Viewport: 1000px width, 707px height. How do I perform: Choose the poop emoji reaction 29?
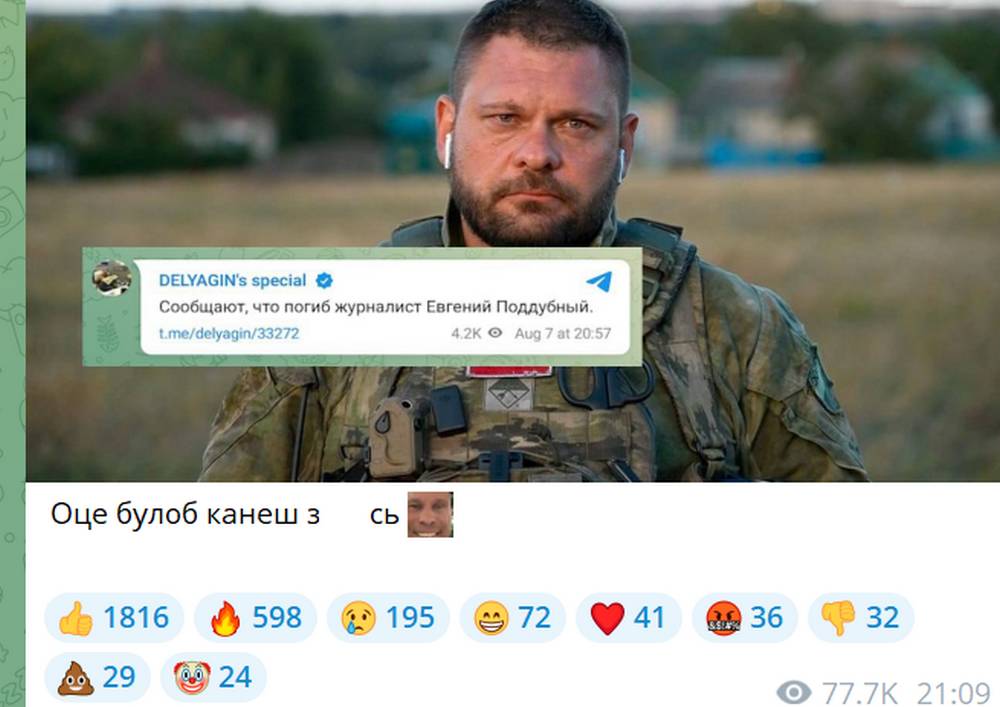coord(97,677)
